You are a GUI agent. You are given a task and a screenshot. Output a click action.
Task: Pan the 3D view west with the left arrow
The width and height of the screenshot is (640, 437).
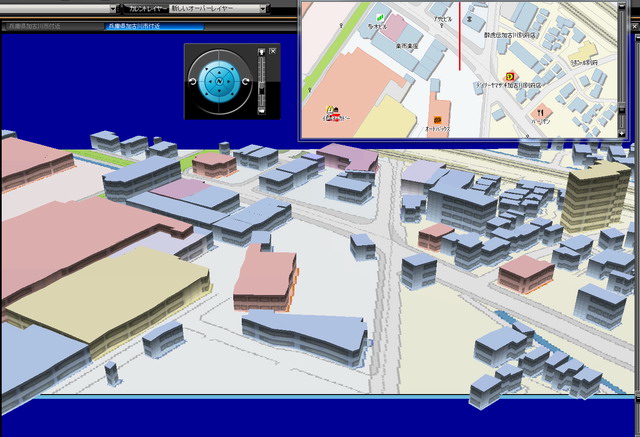(x=210, y=82)
